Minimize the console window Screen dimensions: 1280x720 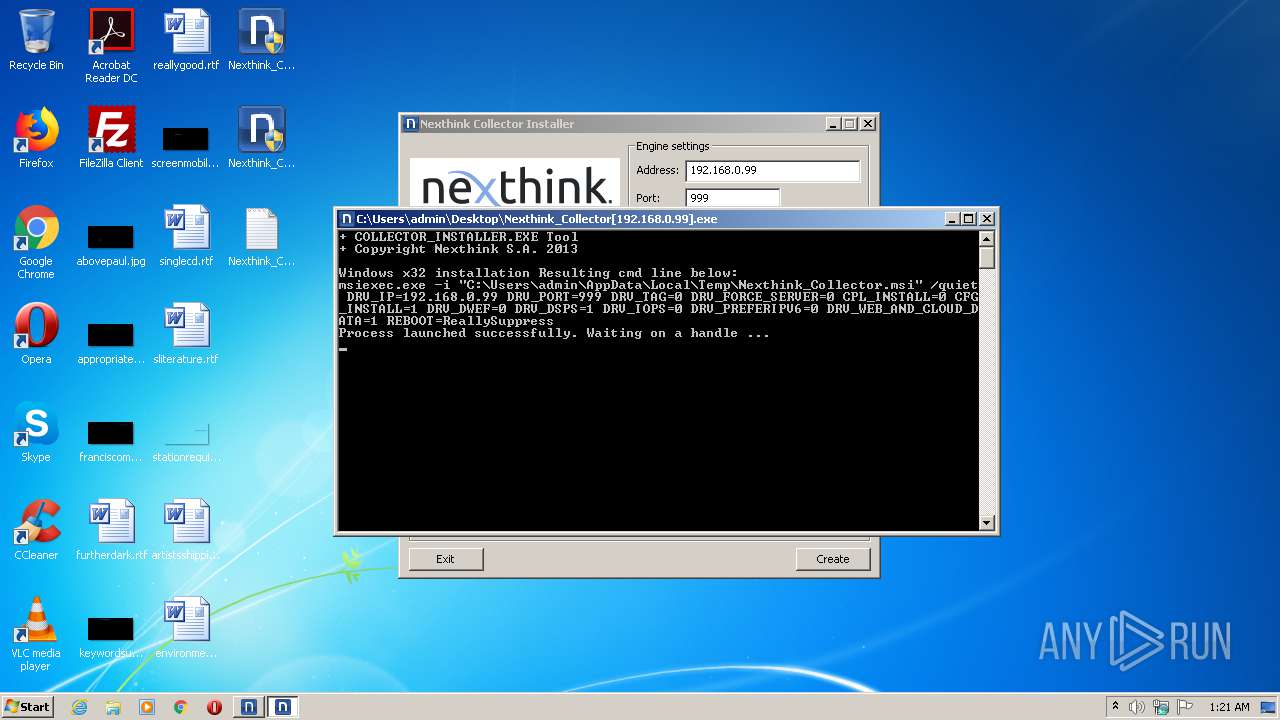click(952, 219)
